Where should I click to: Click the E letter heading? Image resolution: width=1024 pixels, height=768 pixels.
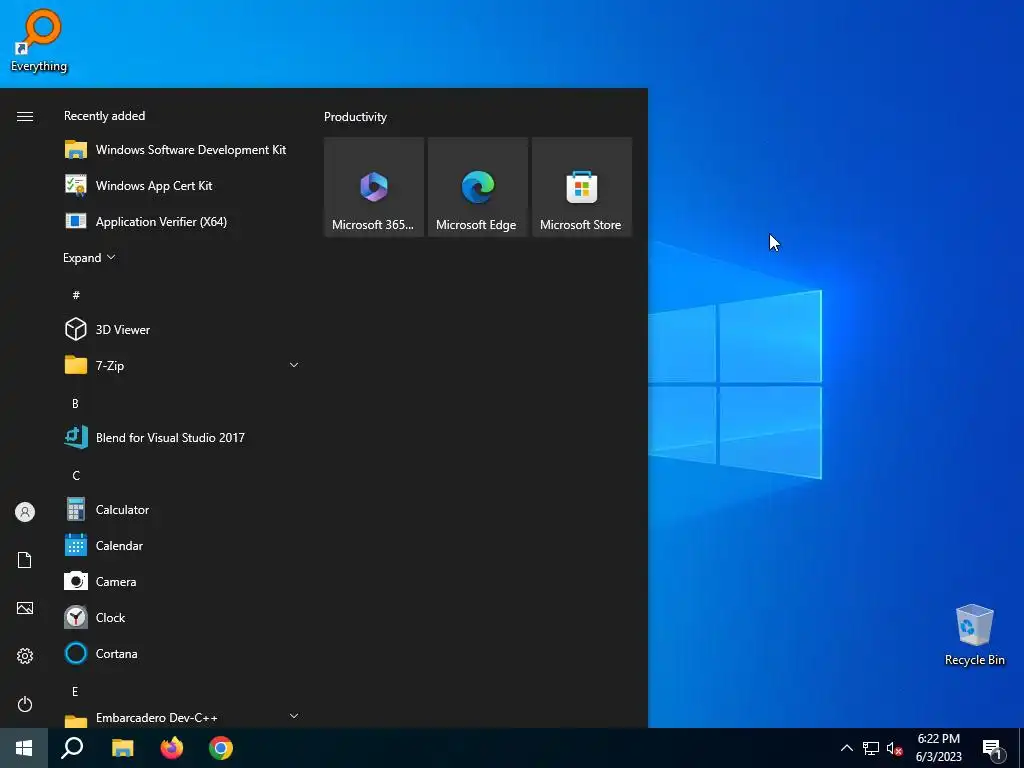point(75,692)
